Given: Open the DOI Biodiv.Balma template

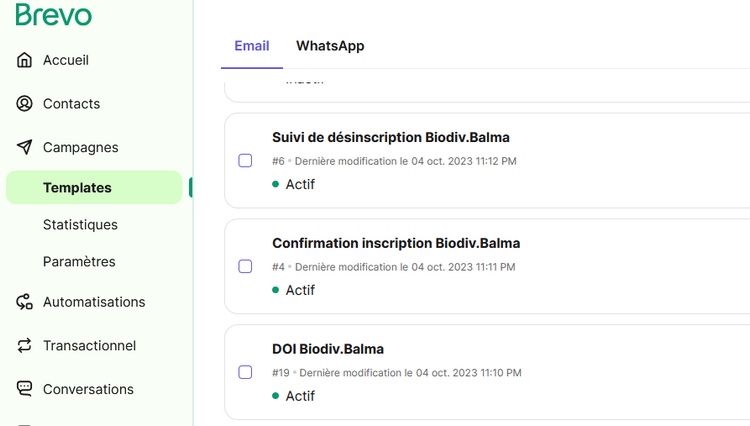Looking at the screenshot, I should tap(328, 349).
